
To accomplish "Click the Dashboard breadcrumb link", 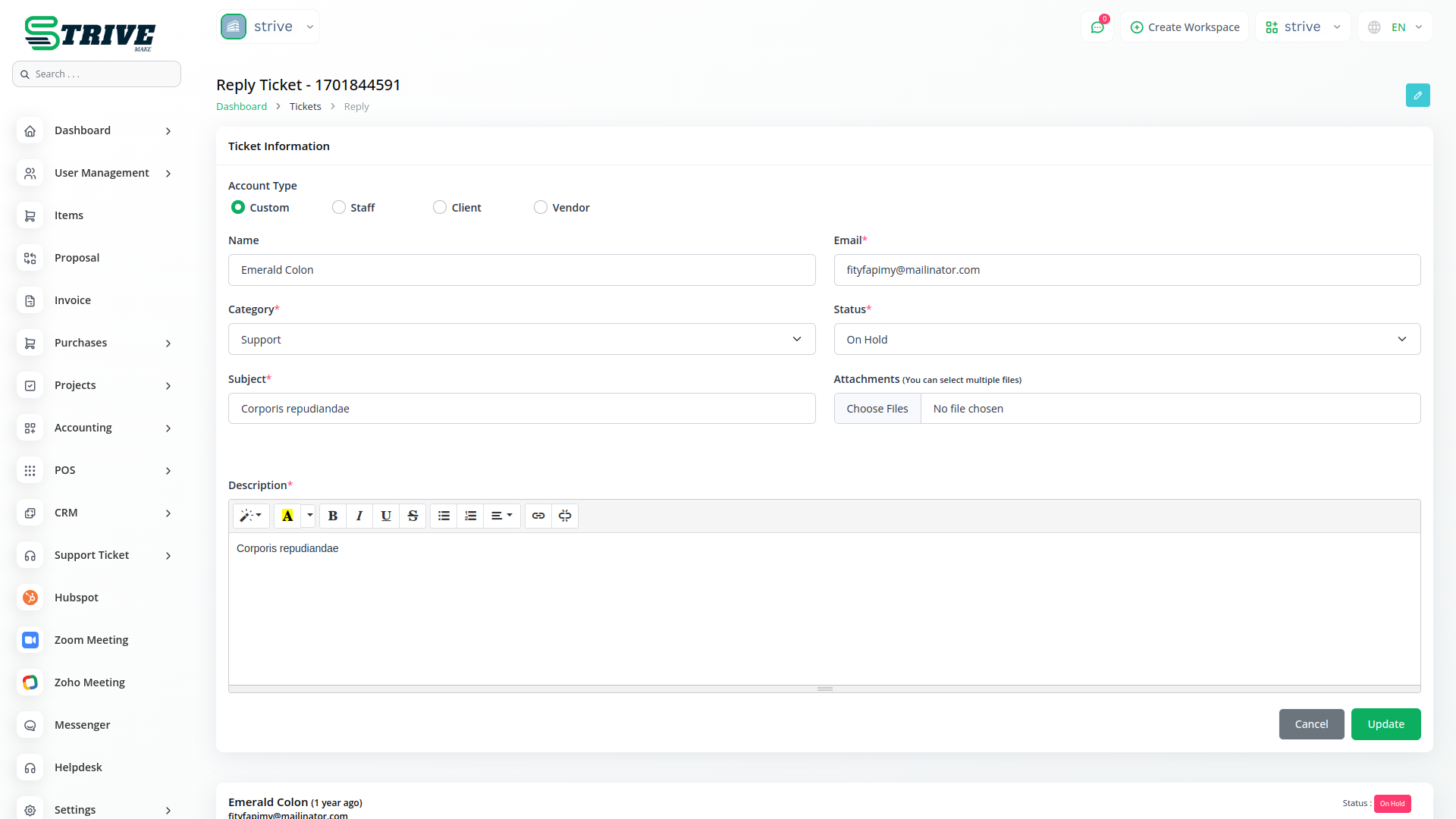I will tap(241, 106).
